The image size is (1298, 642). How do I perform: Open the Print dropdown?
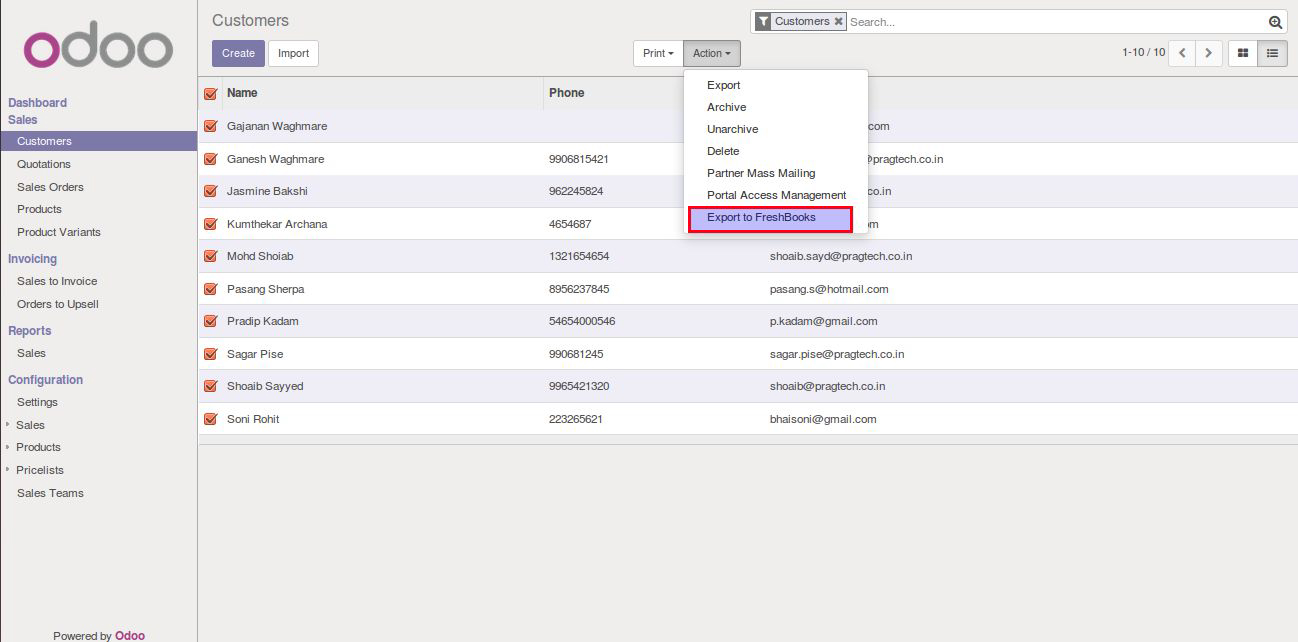tap(658, 53)
